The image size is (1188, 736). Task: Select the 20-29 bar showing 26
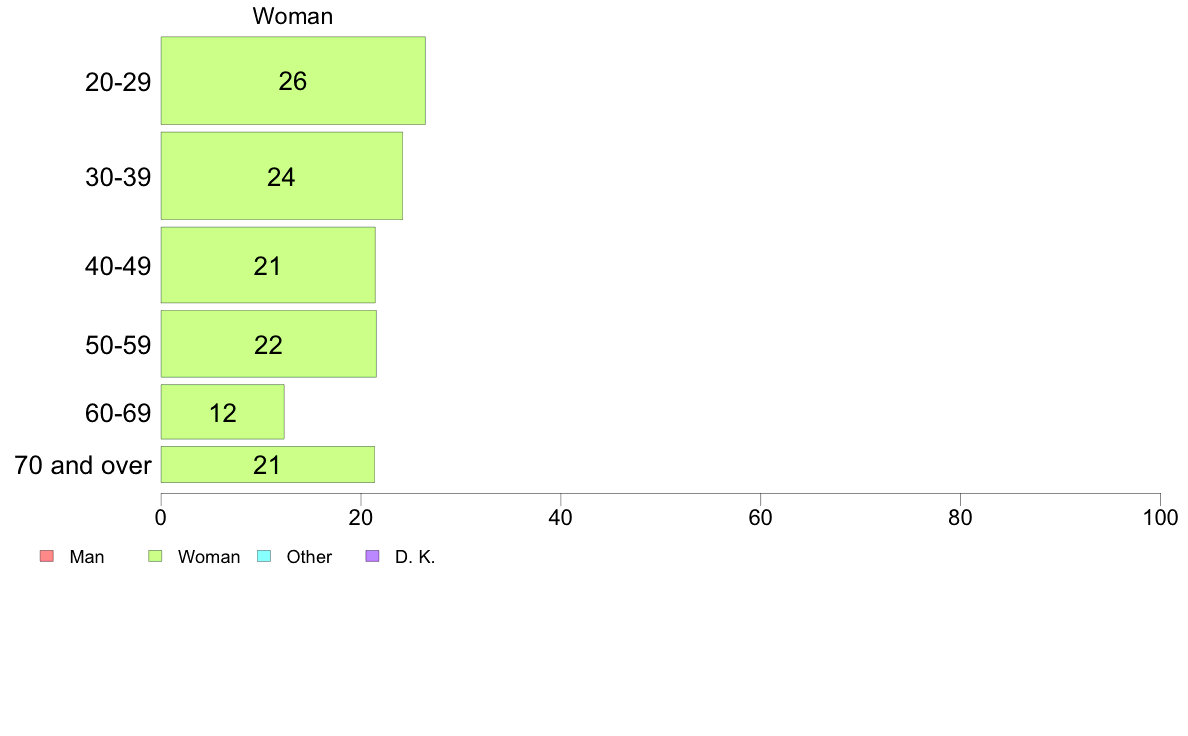[293, 81]
